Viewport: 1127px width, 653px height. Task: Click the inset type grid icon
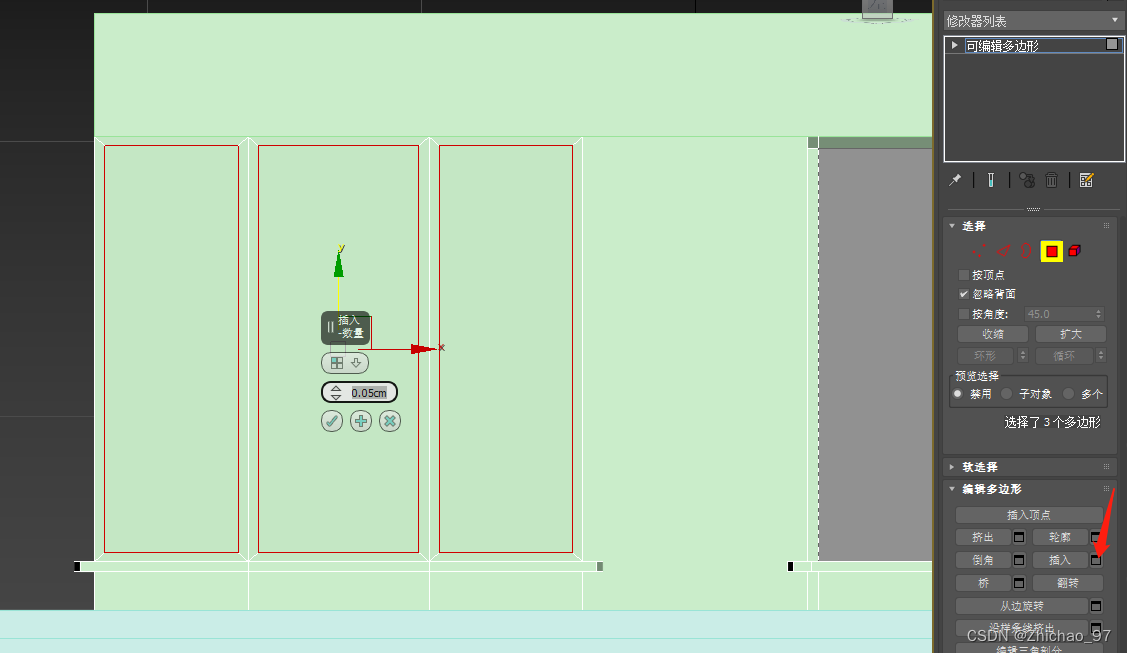tap(336, 363)
